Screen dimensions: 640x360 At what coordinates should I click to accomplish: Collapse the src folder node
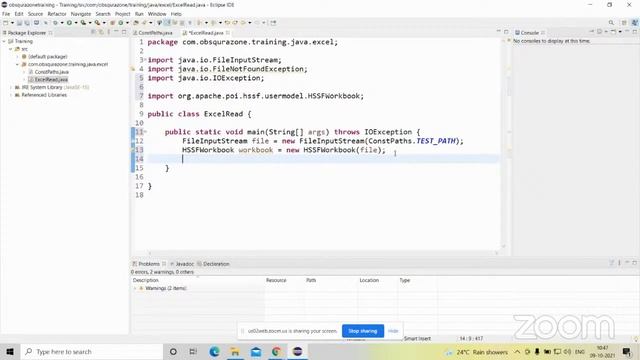11,49
